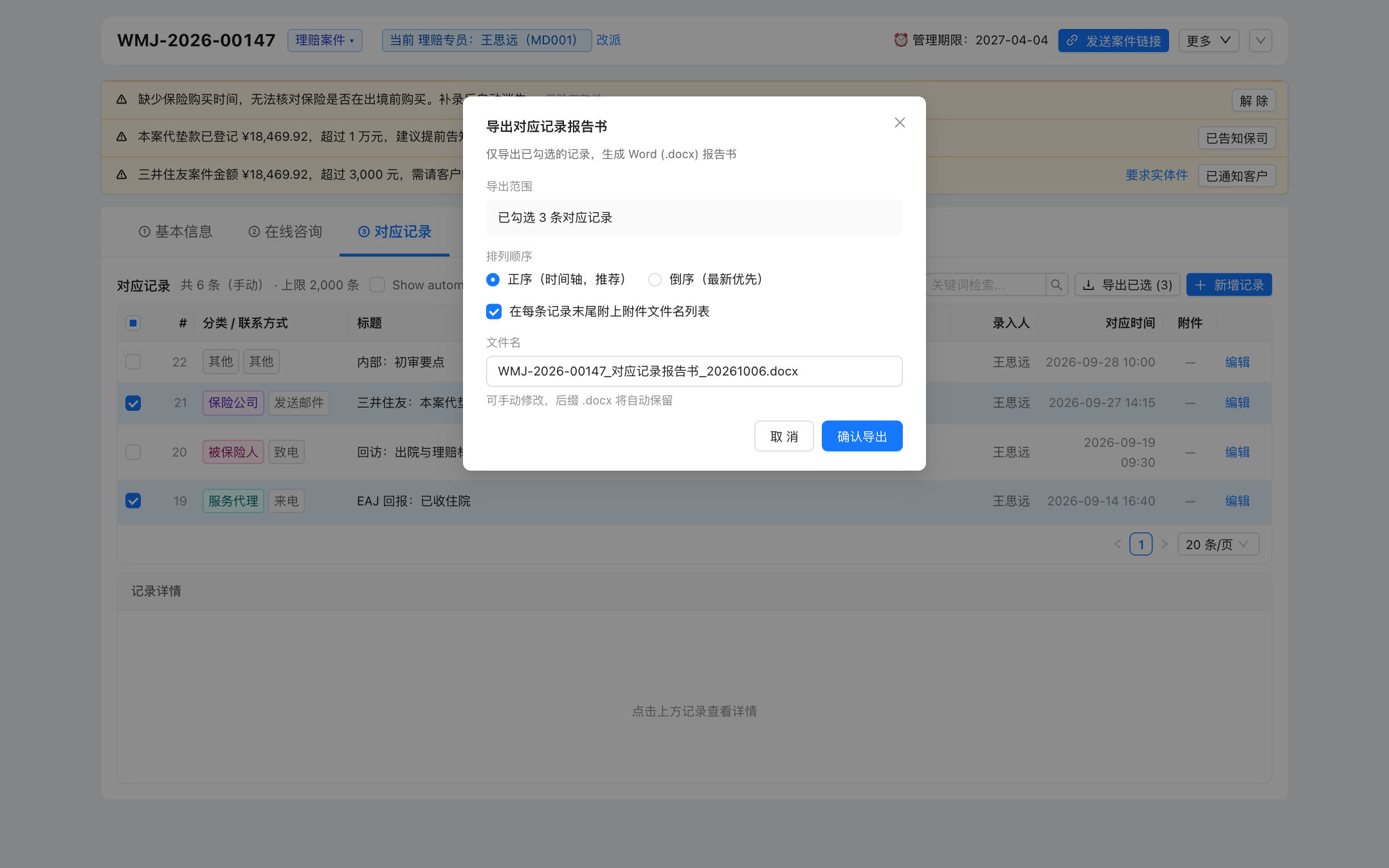Check record 20 checkbox
1389x868 pixels.
pos(133,452)
